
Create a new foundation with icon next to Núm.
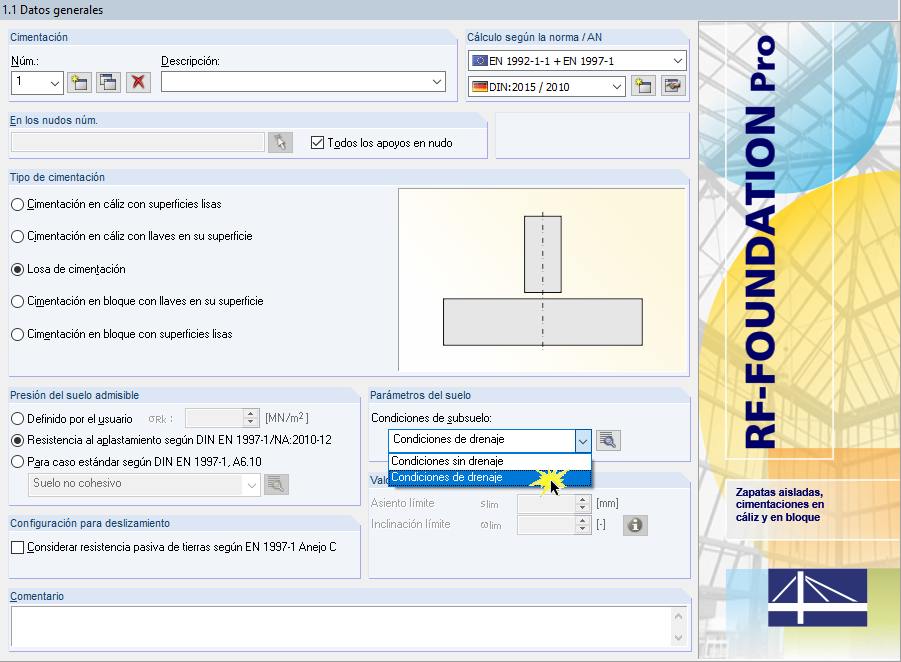(79, 83)
